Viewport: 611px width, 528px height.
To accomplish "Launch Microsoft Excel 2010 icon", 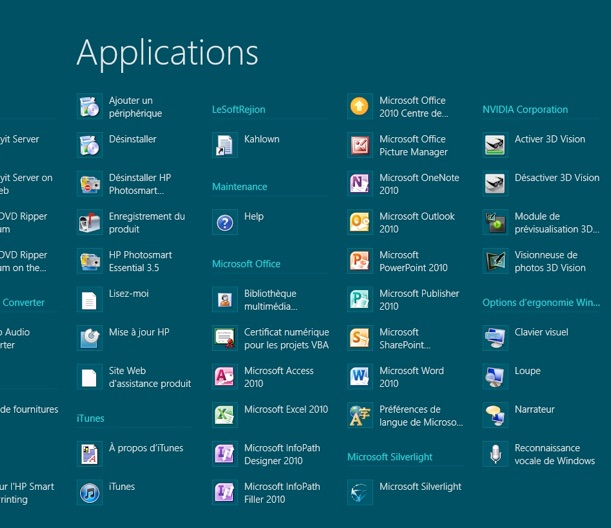I will click(225, 415).
